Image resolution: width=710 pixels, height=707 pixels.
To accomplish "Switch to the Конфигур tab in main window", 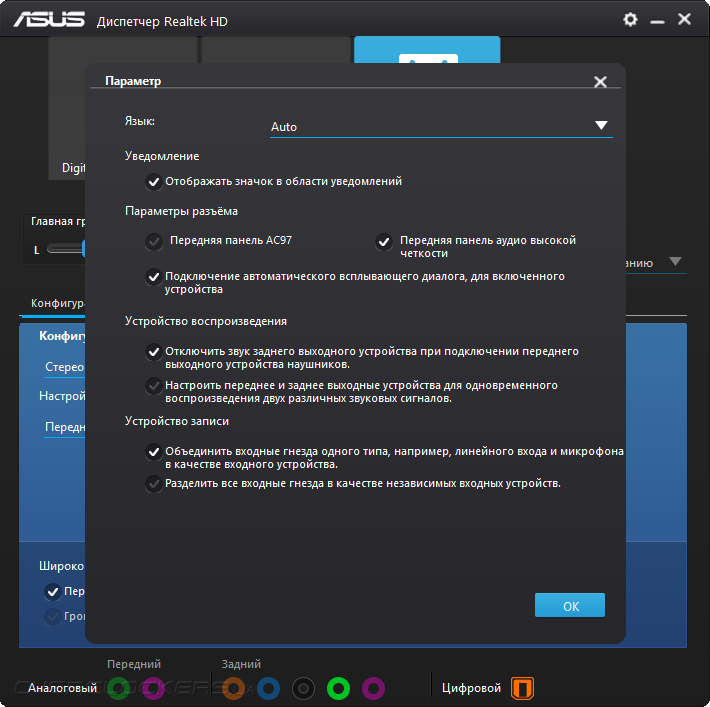I will pos(57,303).
